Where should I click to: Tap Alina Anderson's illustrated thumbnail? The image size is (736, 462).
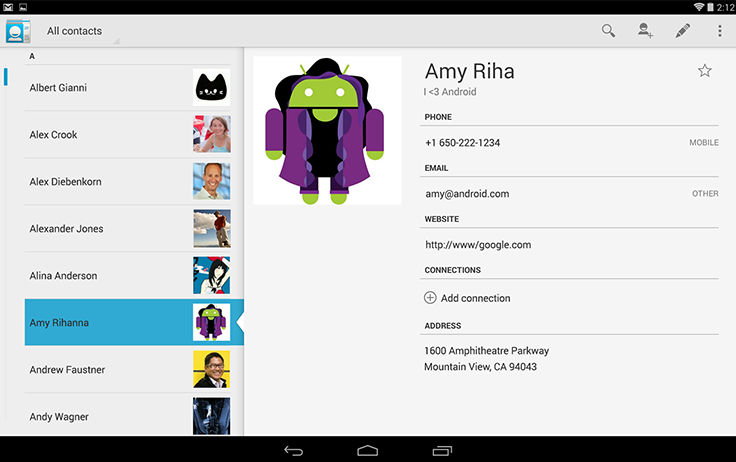[212, 275]
